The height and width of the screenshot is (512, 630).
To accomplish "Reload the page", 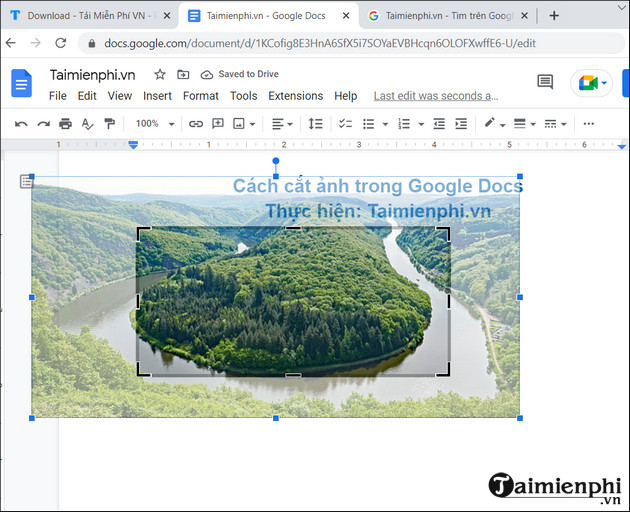I will 61,43.
